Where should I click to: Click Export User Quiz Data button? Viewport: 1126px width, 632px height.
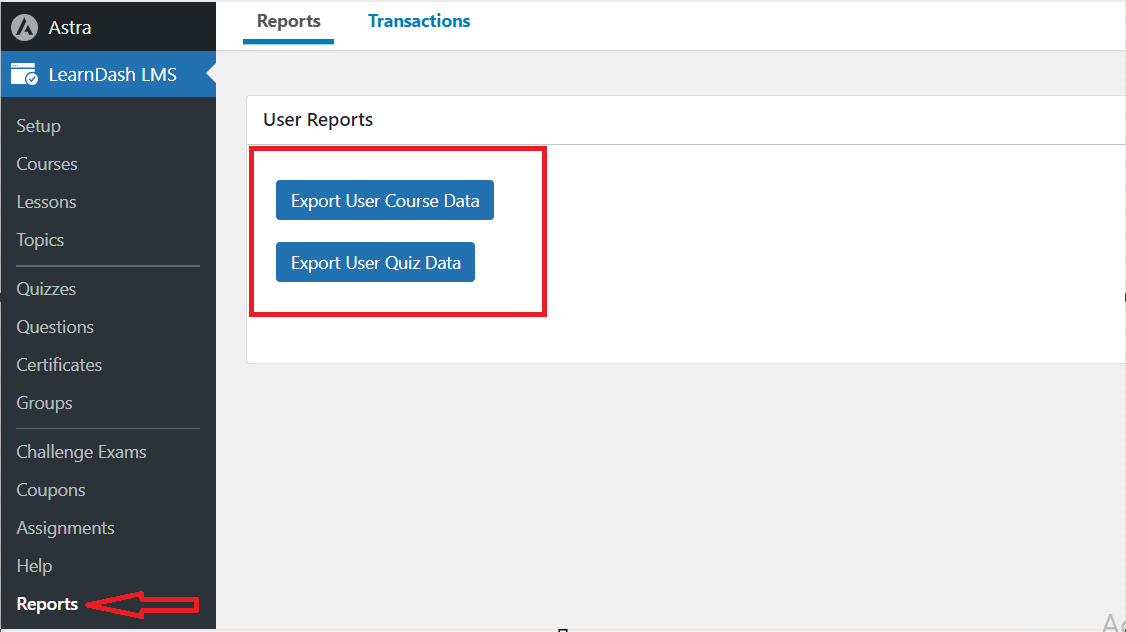click(x=376, y=262)
